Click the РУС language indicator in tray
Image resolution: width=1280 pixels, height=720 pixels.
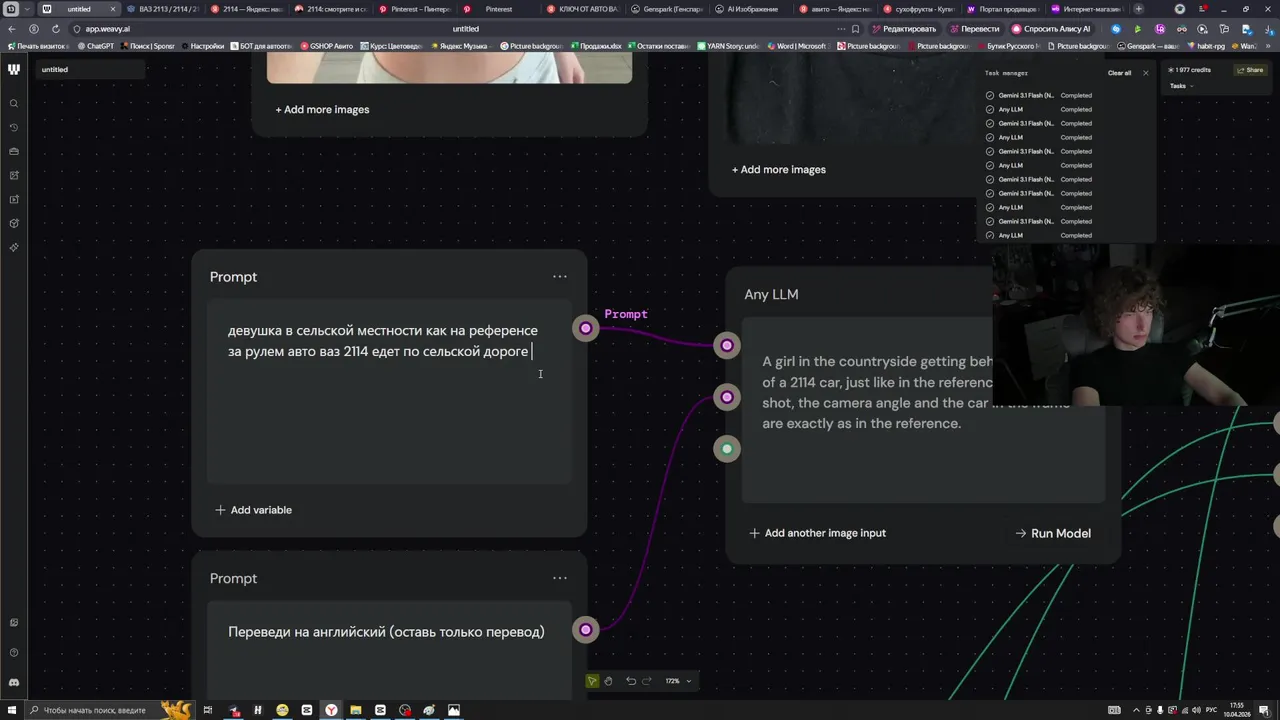[x=1211, y=710]
